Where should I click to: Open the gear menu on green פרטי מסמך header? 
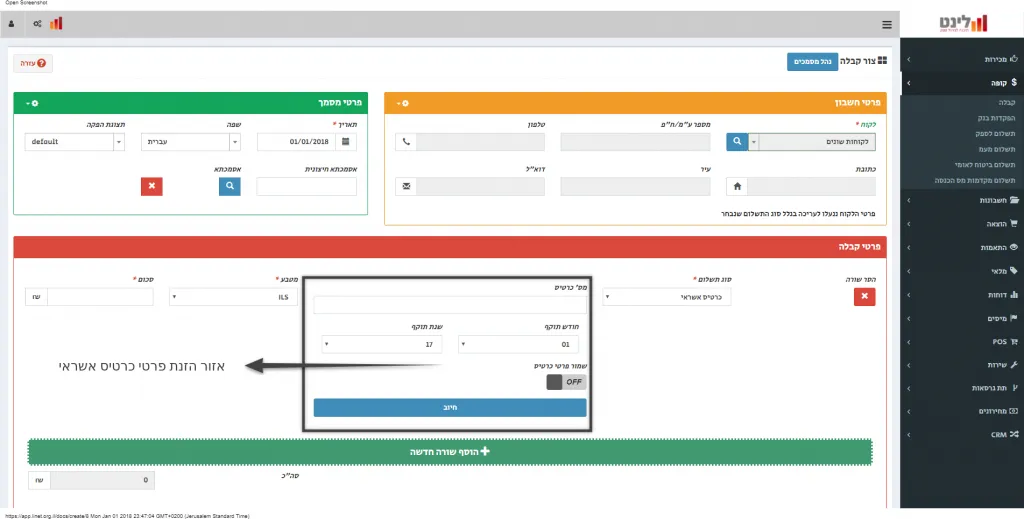click(32, 103)
